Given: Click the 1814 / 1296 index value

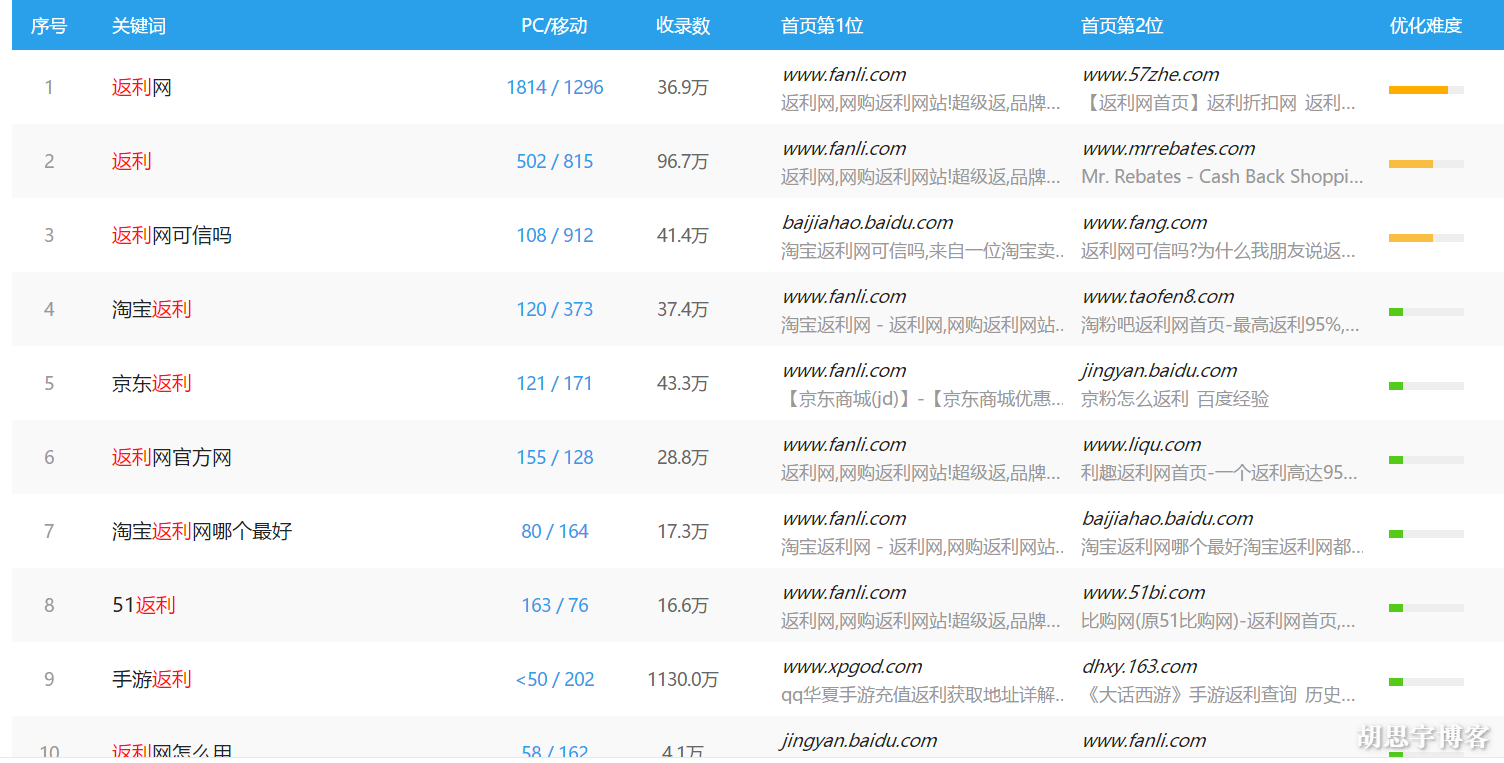Looking at the screenshot, I should pos(555,88).
